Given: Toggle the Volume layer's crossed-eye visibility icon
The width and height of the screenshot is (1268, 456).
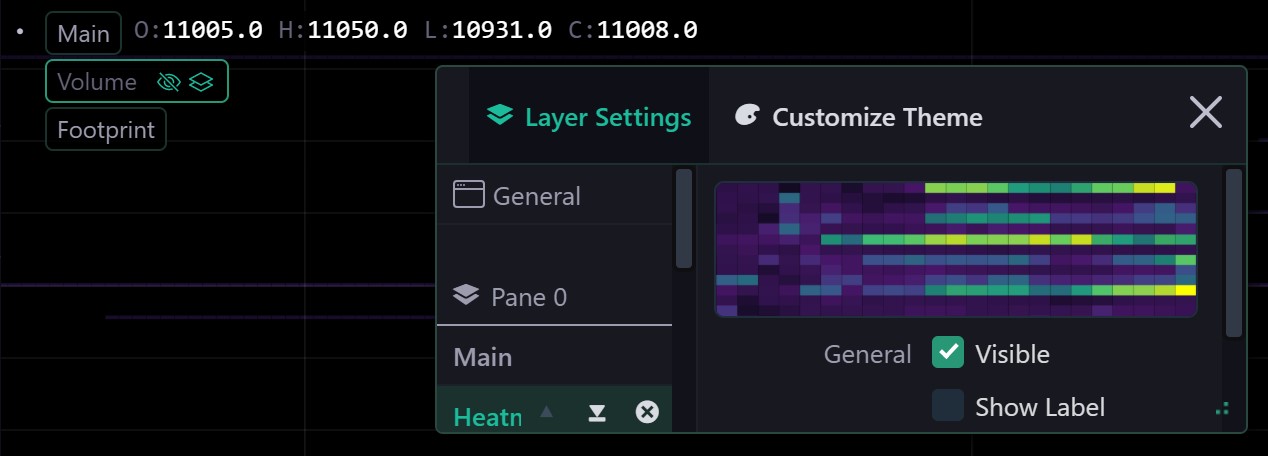Looking at the screenshot, I should coord(169,82).
